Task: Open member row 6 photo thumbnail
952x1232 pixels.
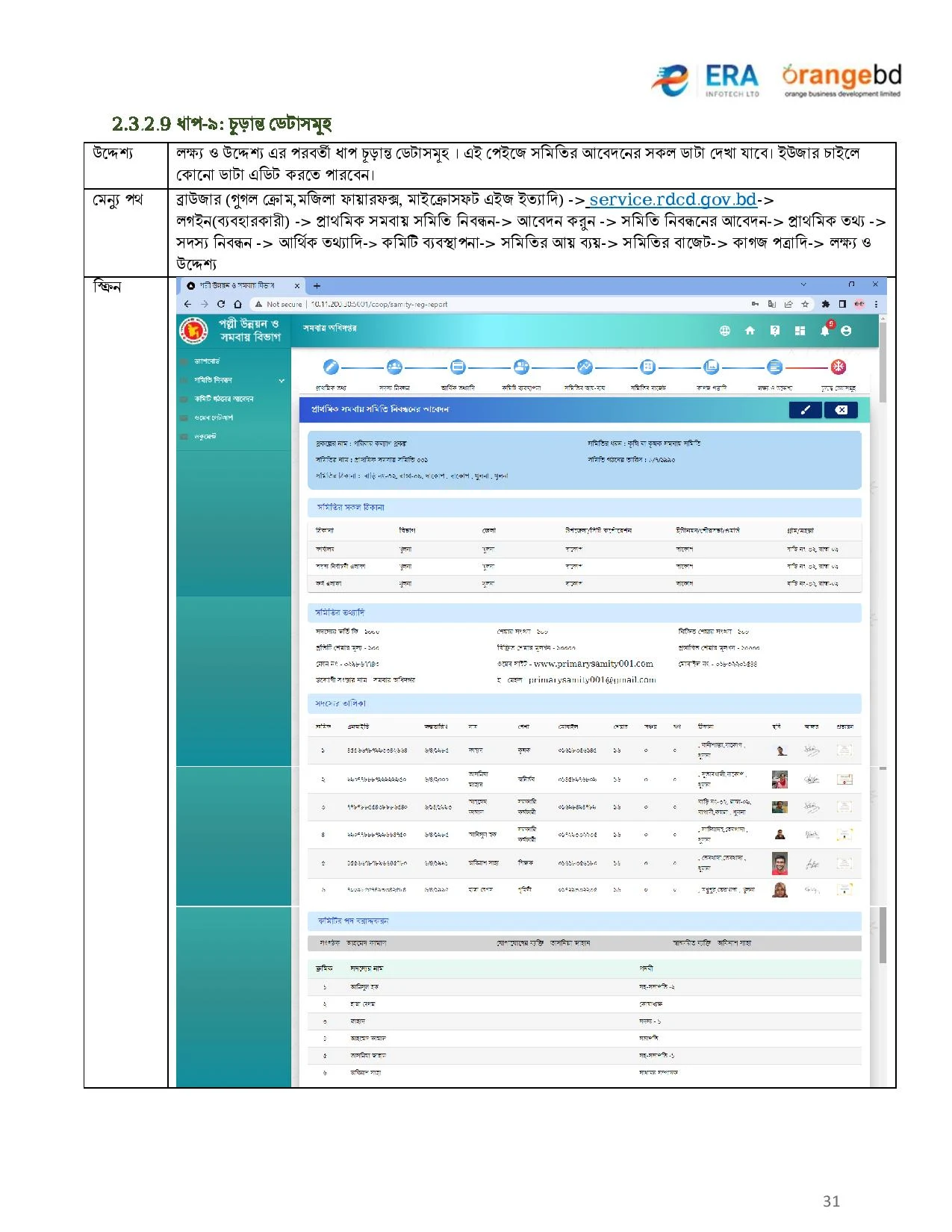Action: coord(780,890)
